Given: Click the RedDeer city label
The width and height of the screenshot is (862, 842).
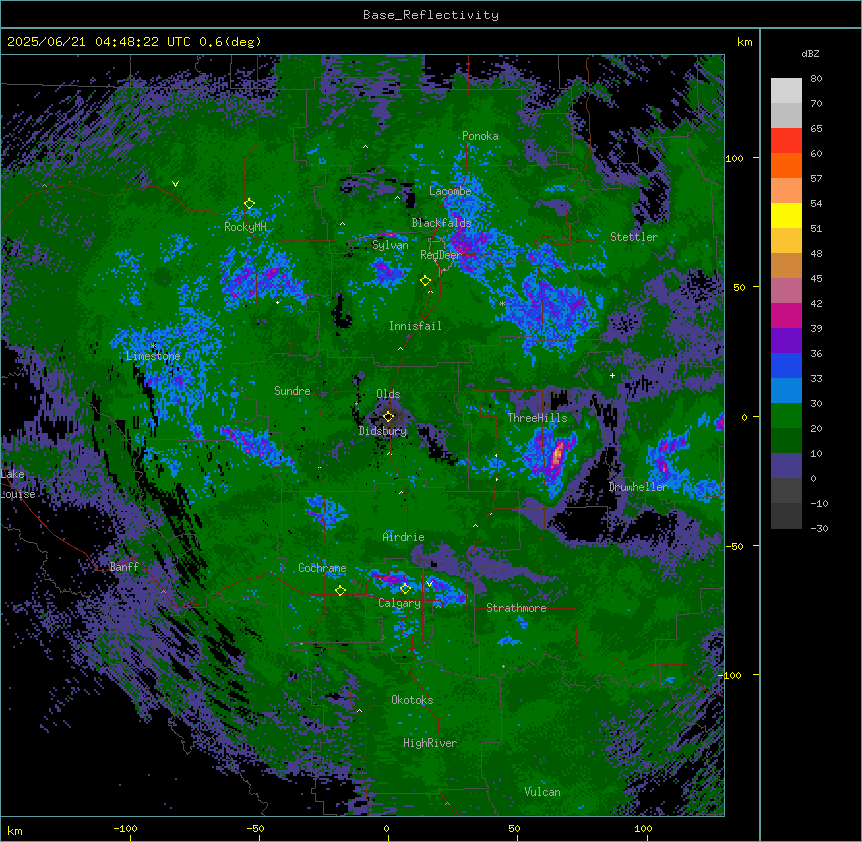Looking at the screenshot, I should [x=441, y=255].
